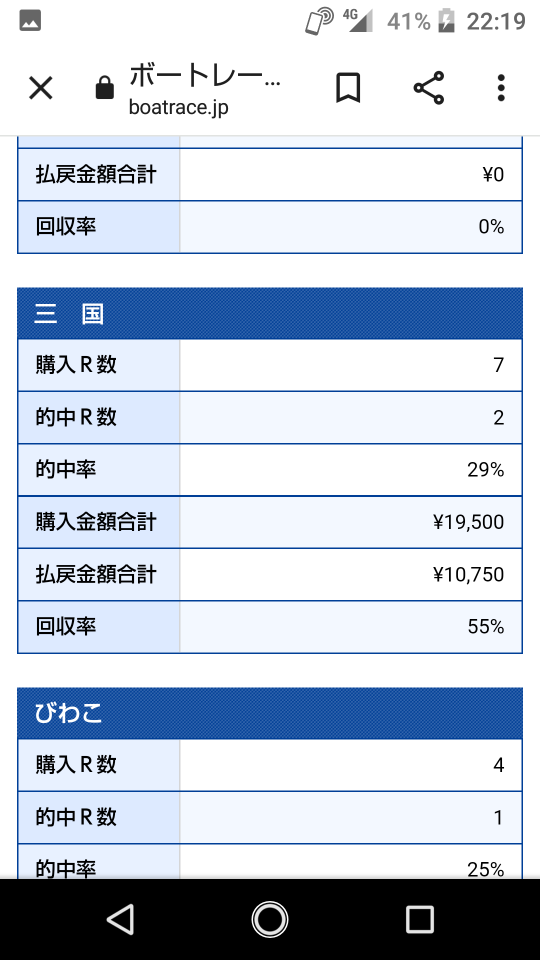Open recent apps square button
Screen dimensions: 540x960
click(x=420, y=920)
